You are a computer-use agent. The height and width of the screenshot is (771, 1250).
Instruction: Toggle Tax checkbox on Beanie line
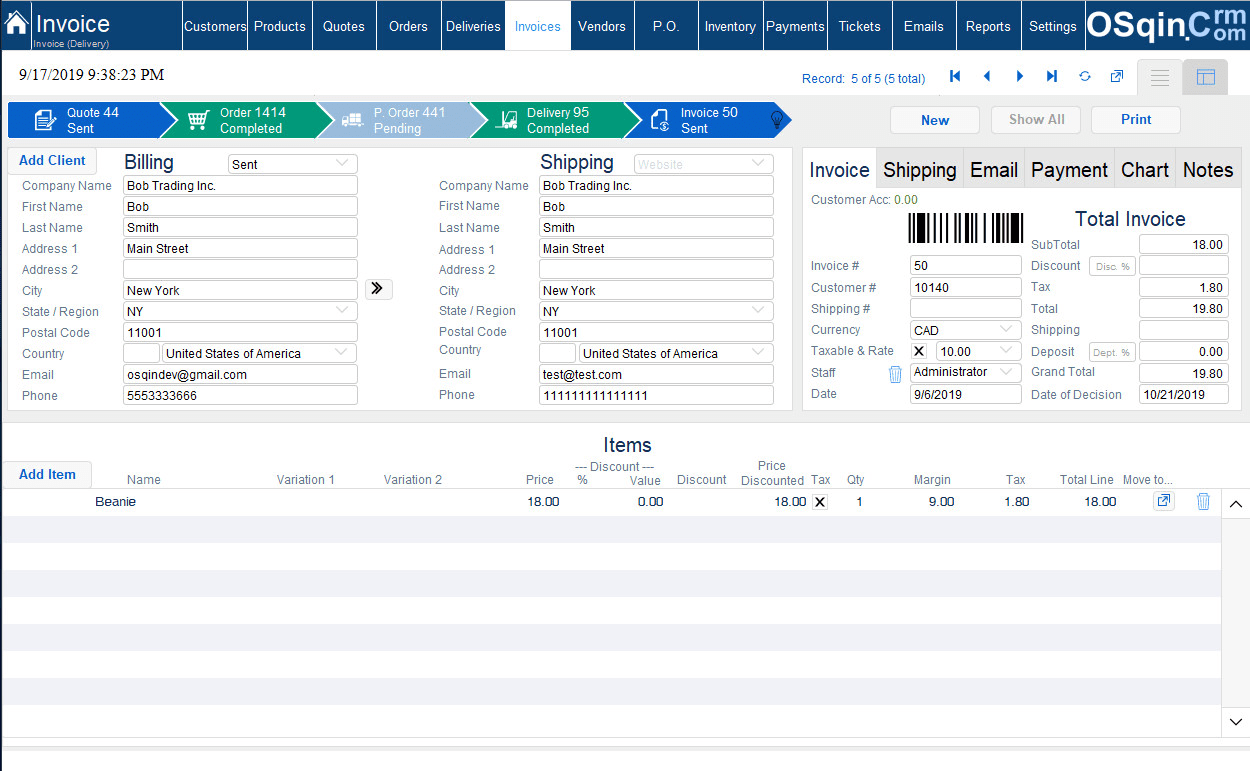820,502
